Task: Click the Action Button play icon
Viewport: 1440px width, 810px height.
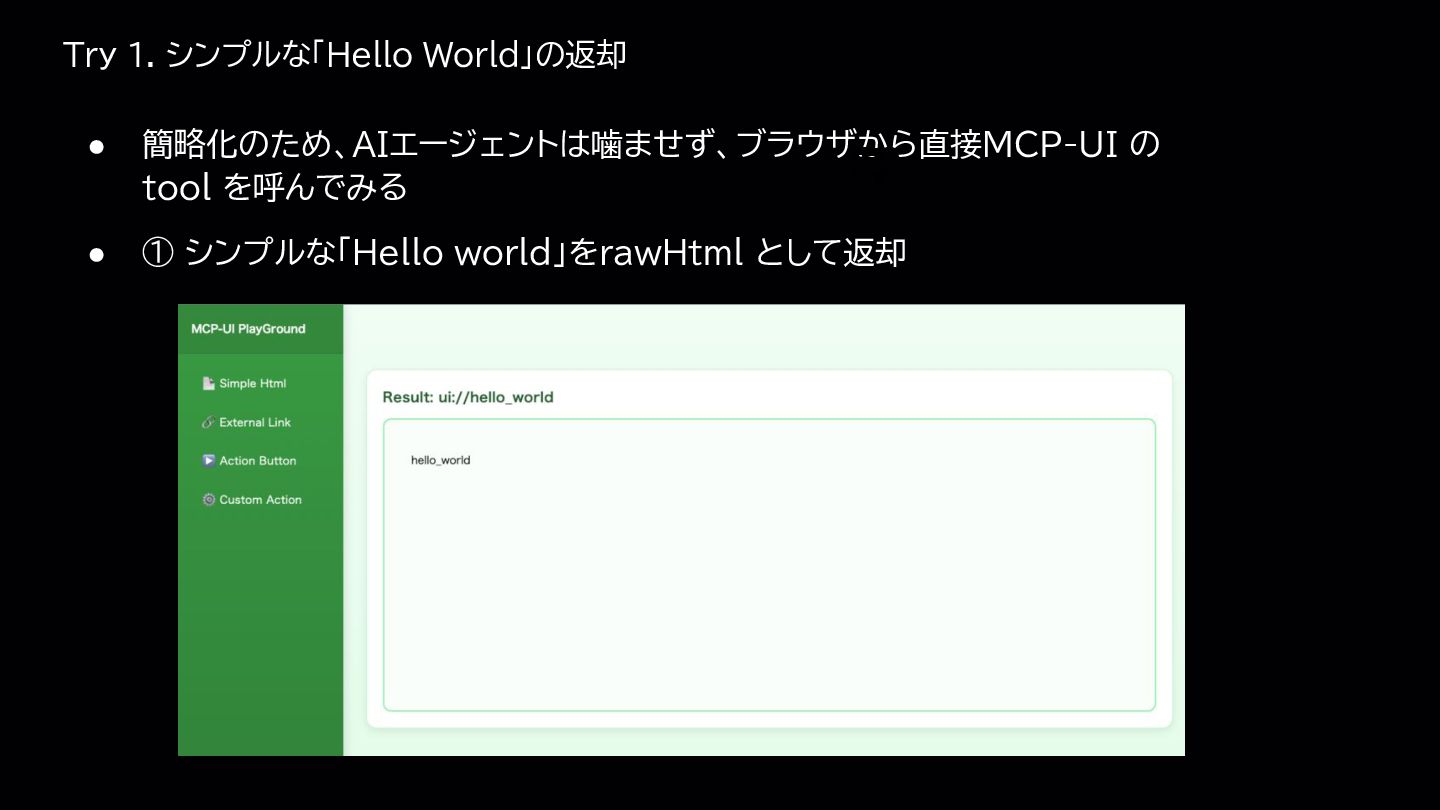Action: coord(209,461)
